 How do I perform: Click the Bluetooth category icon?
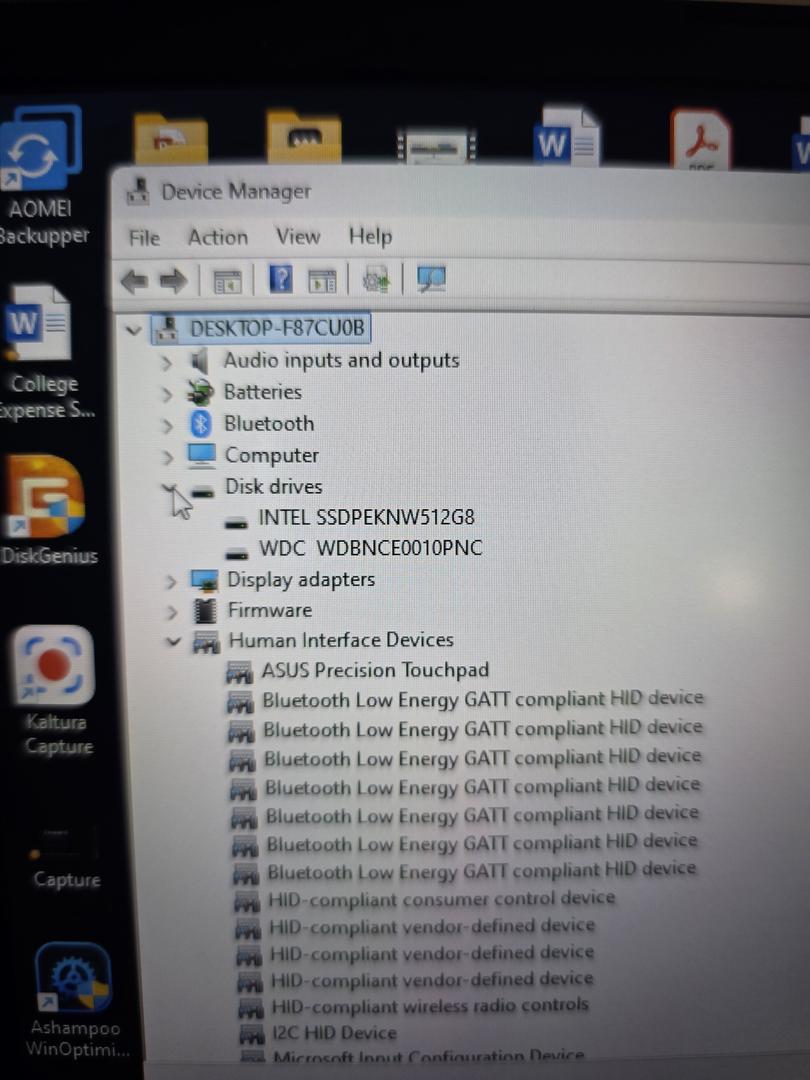(x=200, y=424)
